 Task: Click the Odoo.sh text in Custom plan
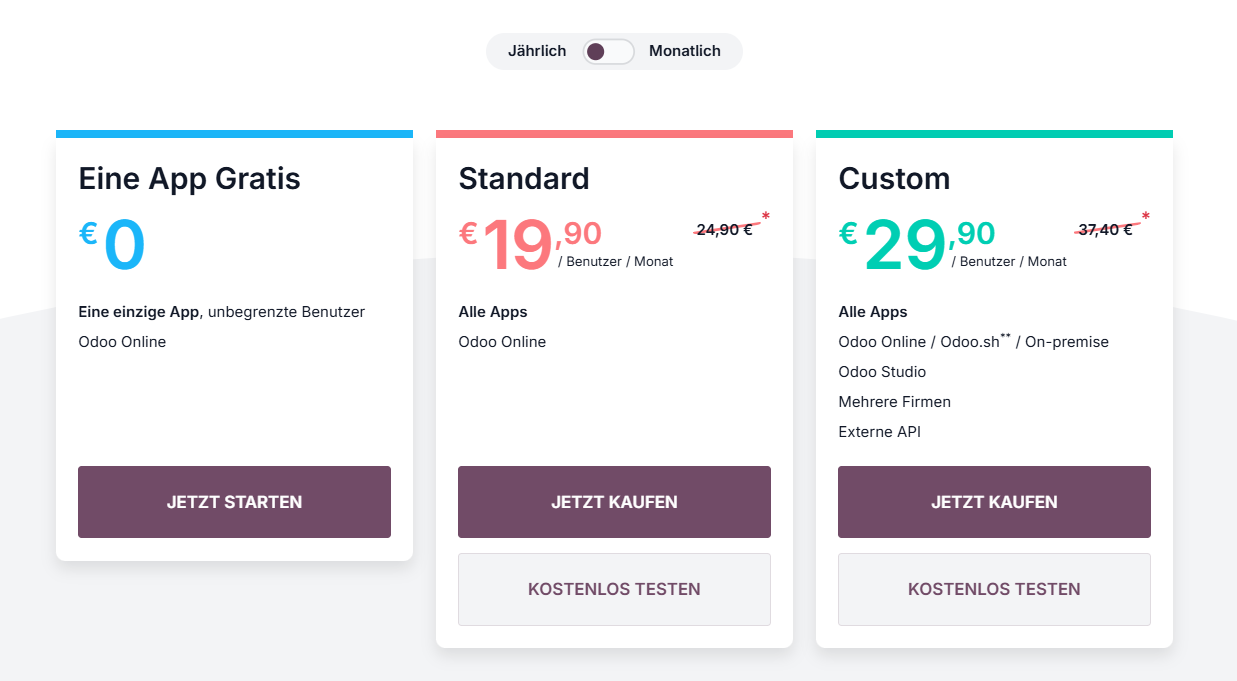click(970, 342)
